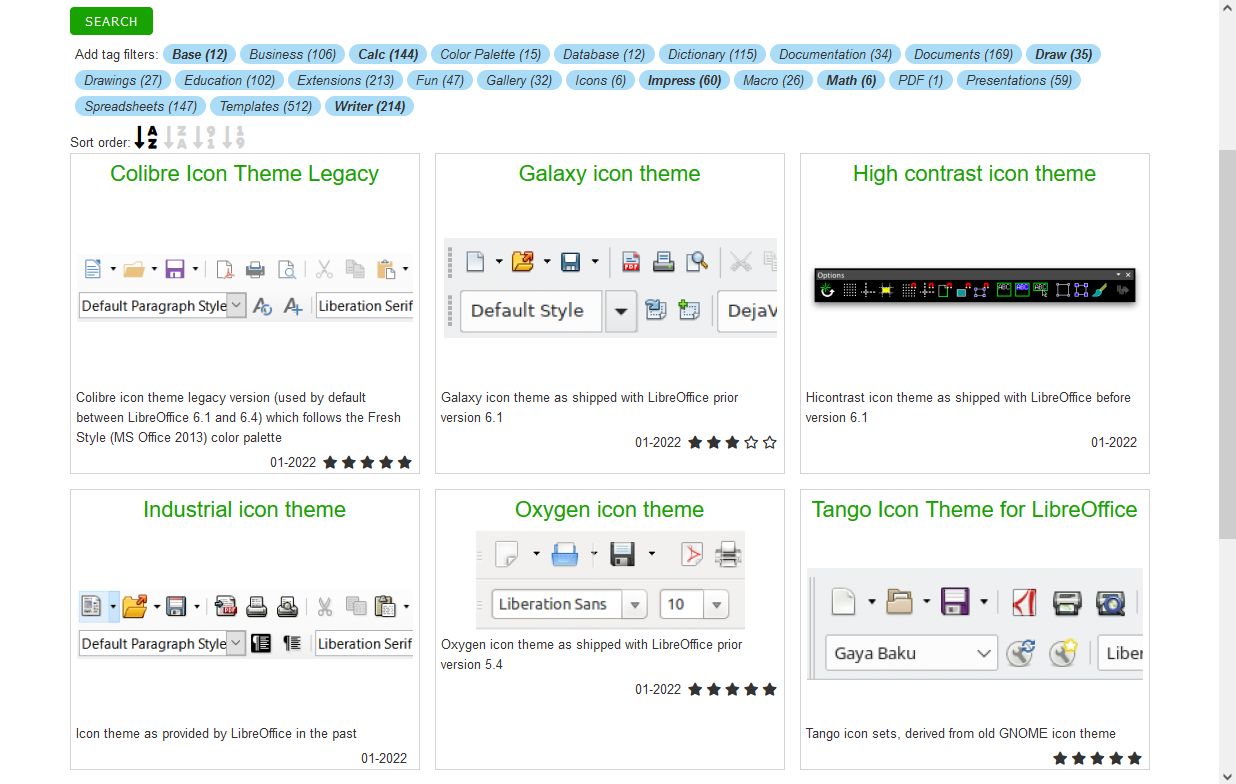Toggle off the Impress (60) filter
1236x784 pixels.
[684, 80]
